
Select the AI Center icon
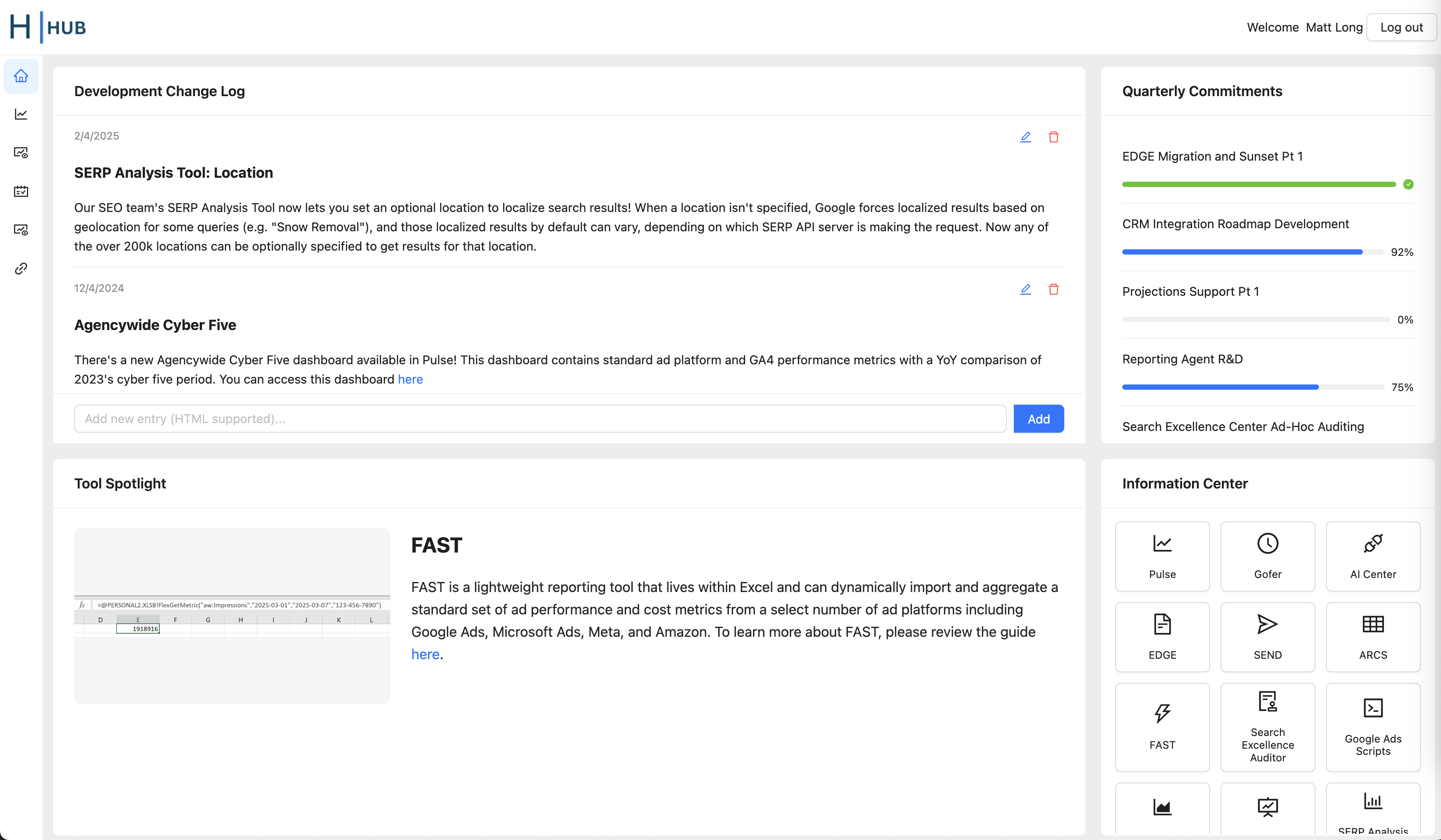point(1373,556)
